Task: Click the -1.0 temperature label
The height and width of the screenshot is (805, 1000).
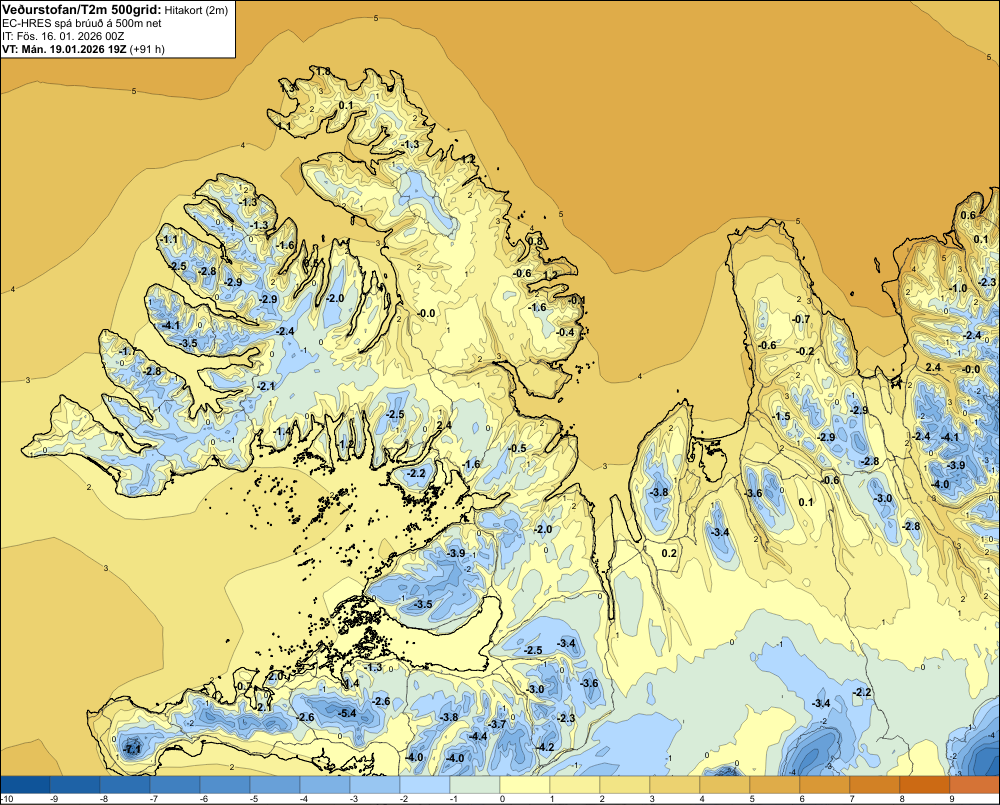Action: coord(959,288)
